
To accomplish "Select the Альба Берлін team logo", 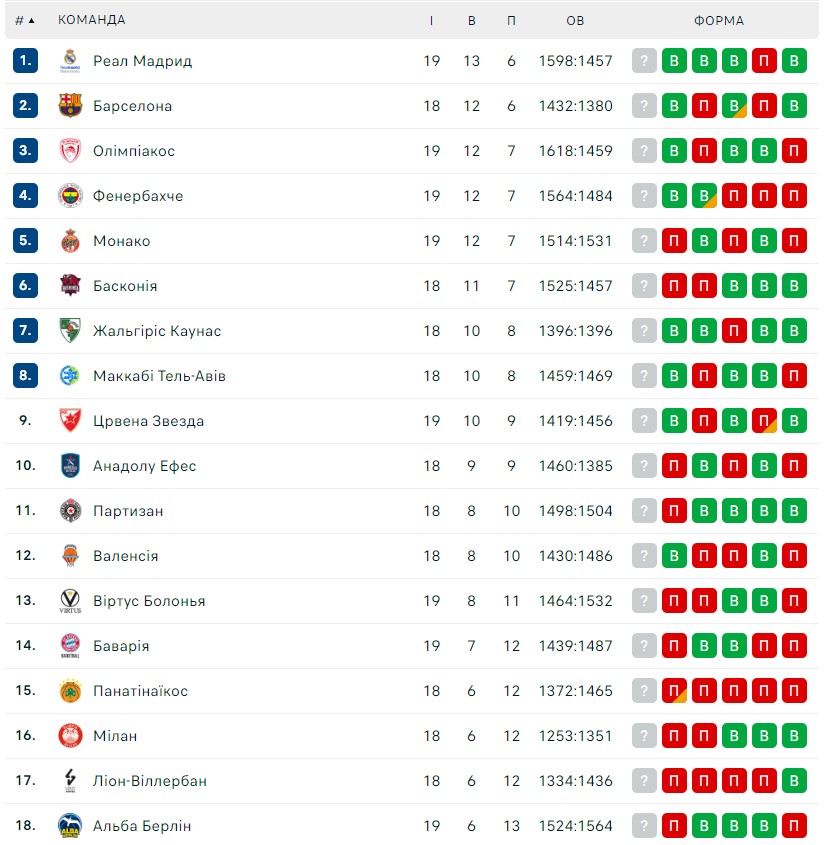I will [70, 826].
